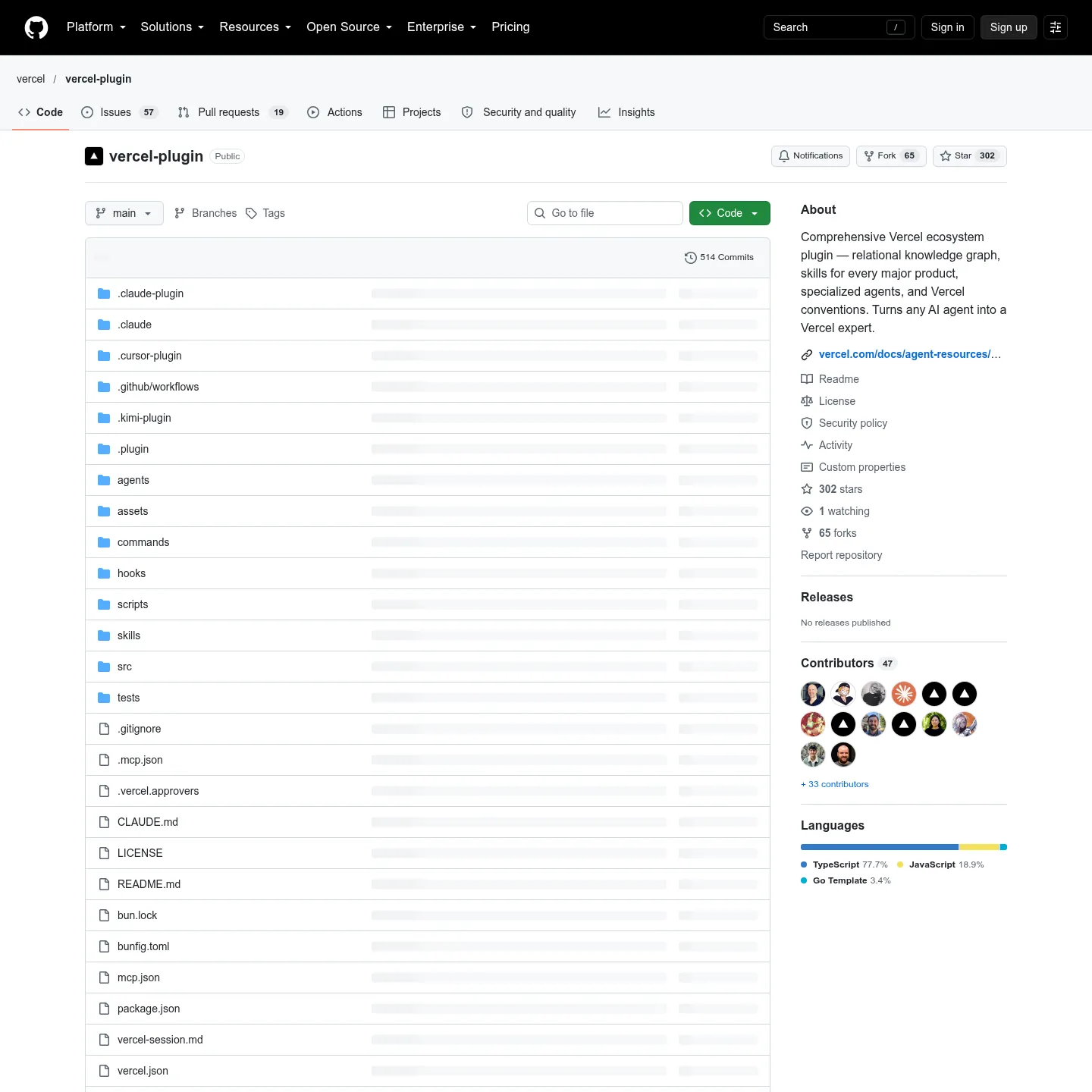Expand the green Code dropdown button
The image size is (1092, 1092).
(x=730, y=213)
